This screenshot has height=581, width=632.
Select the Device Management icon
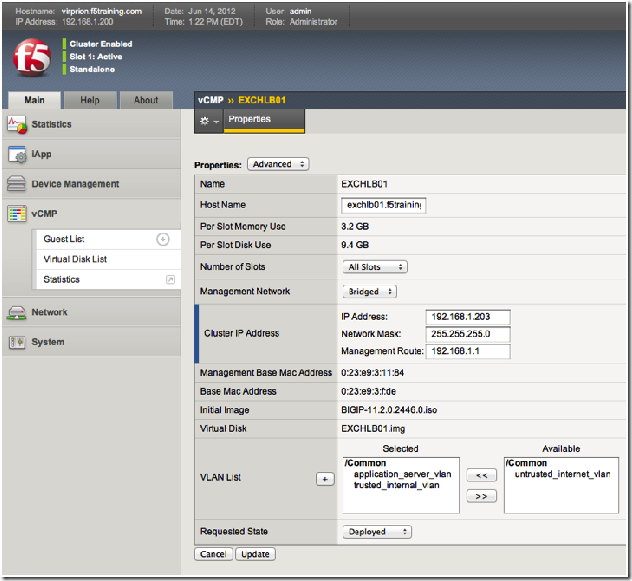(x=16, y=184)
